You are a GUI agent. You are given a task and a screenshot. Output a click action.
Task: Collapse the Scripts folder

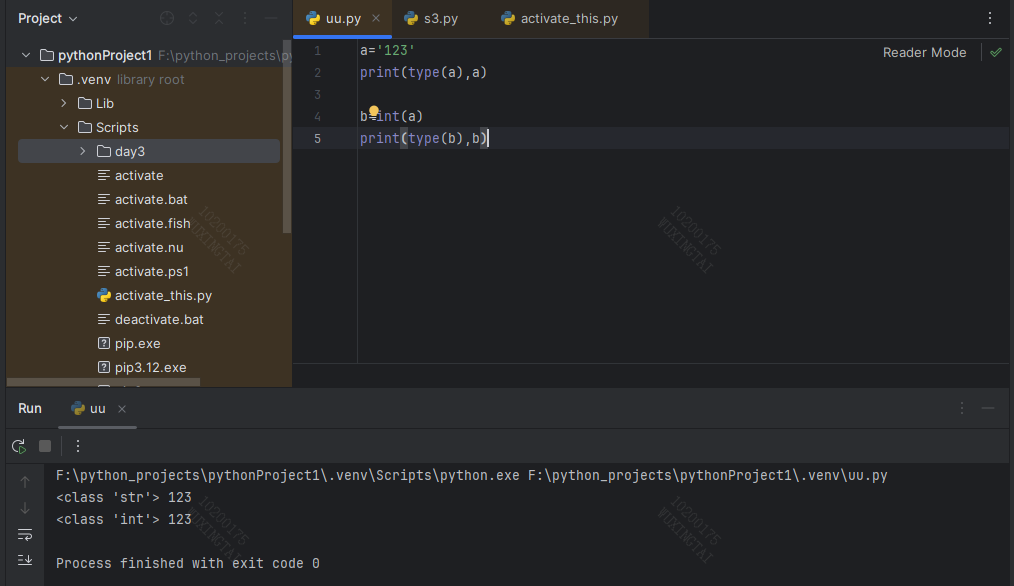tap(63, 127)
